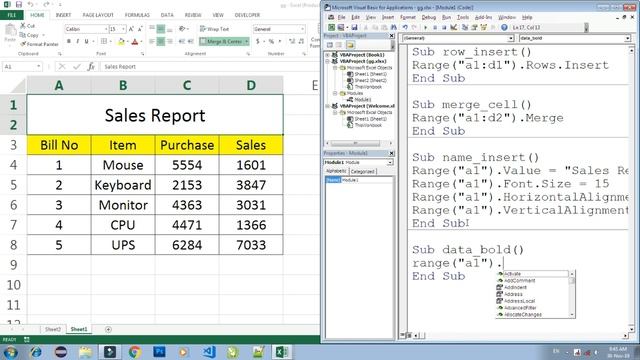The image size is (640, 360).
Task: Close the Project Explorer pane
Action: 391,36
